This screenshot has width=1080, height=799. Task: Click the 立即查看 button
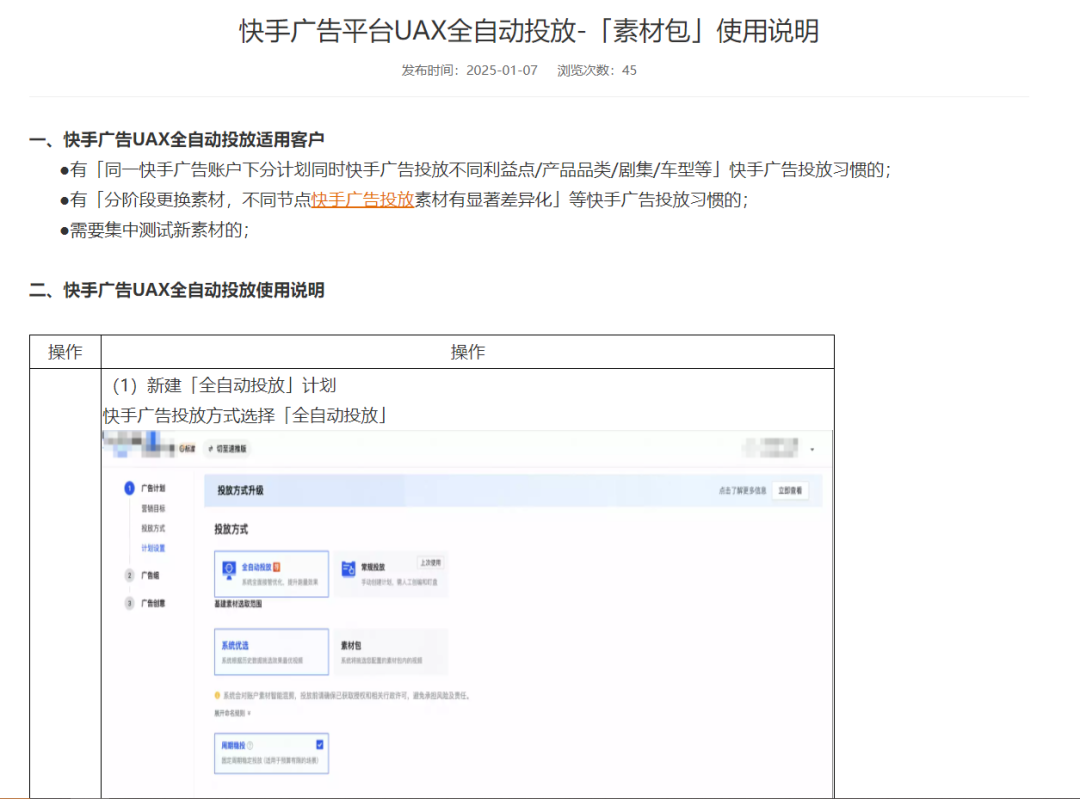point(790,490)
